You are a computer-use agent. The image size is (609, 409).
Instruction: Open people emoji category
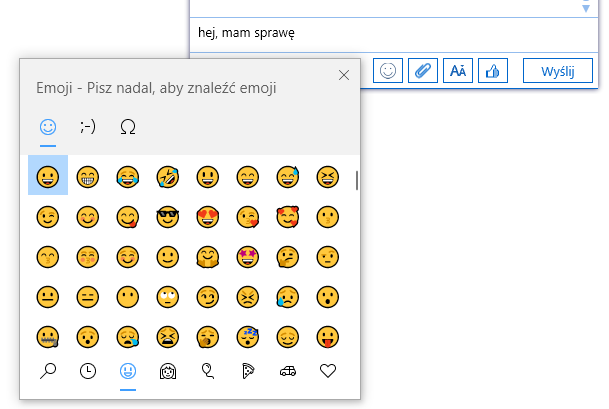(x=168, y=371)
